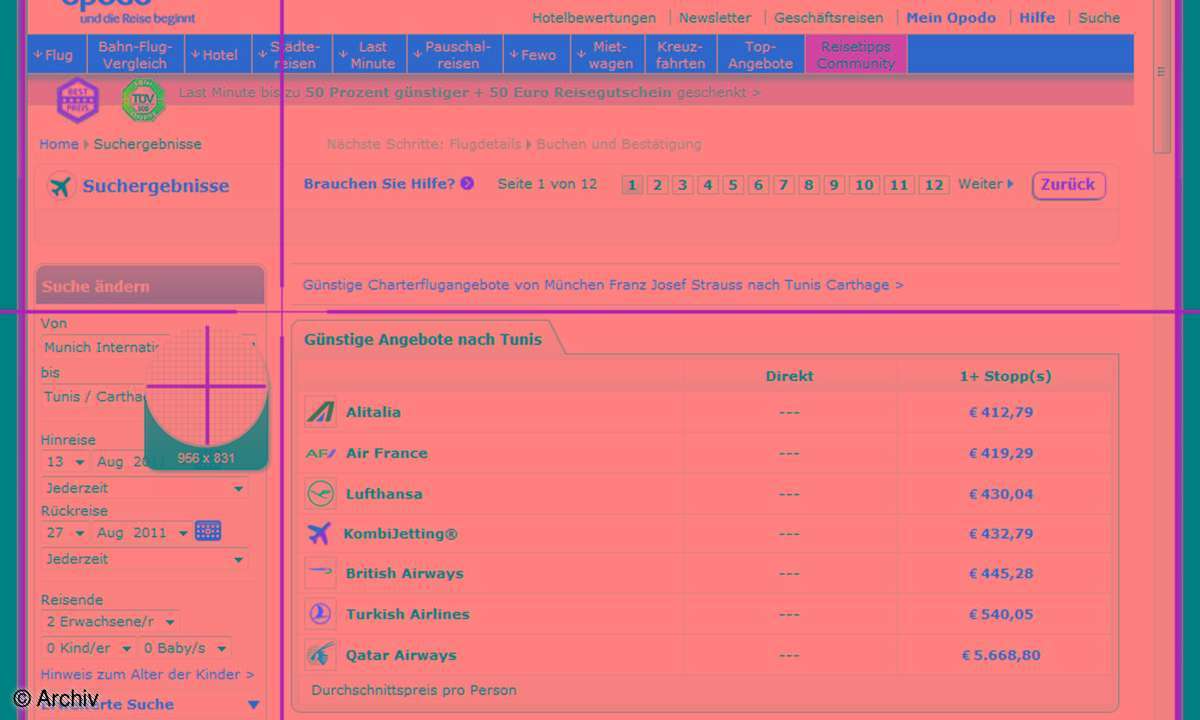1200x720 pixels.
Task: Click the Qatar Airways logo icon
Action: pos(320,655)
